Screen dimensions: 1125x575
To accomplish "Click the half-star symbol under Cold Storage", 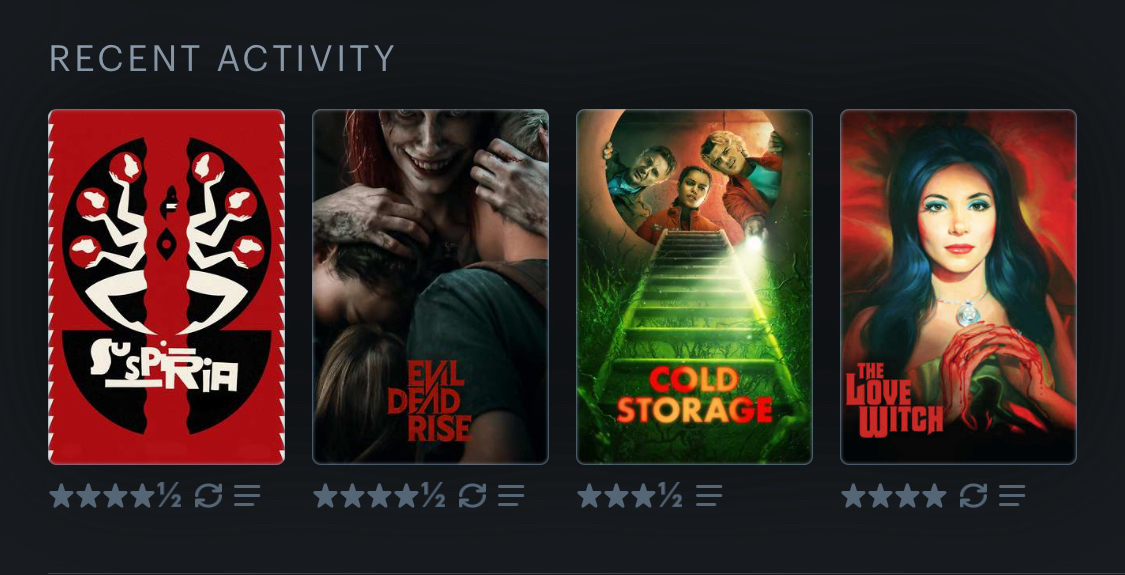I will click(670, 495).
